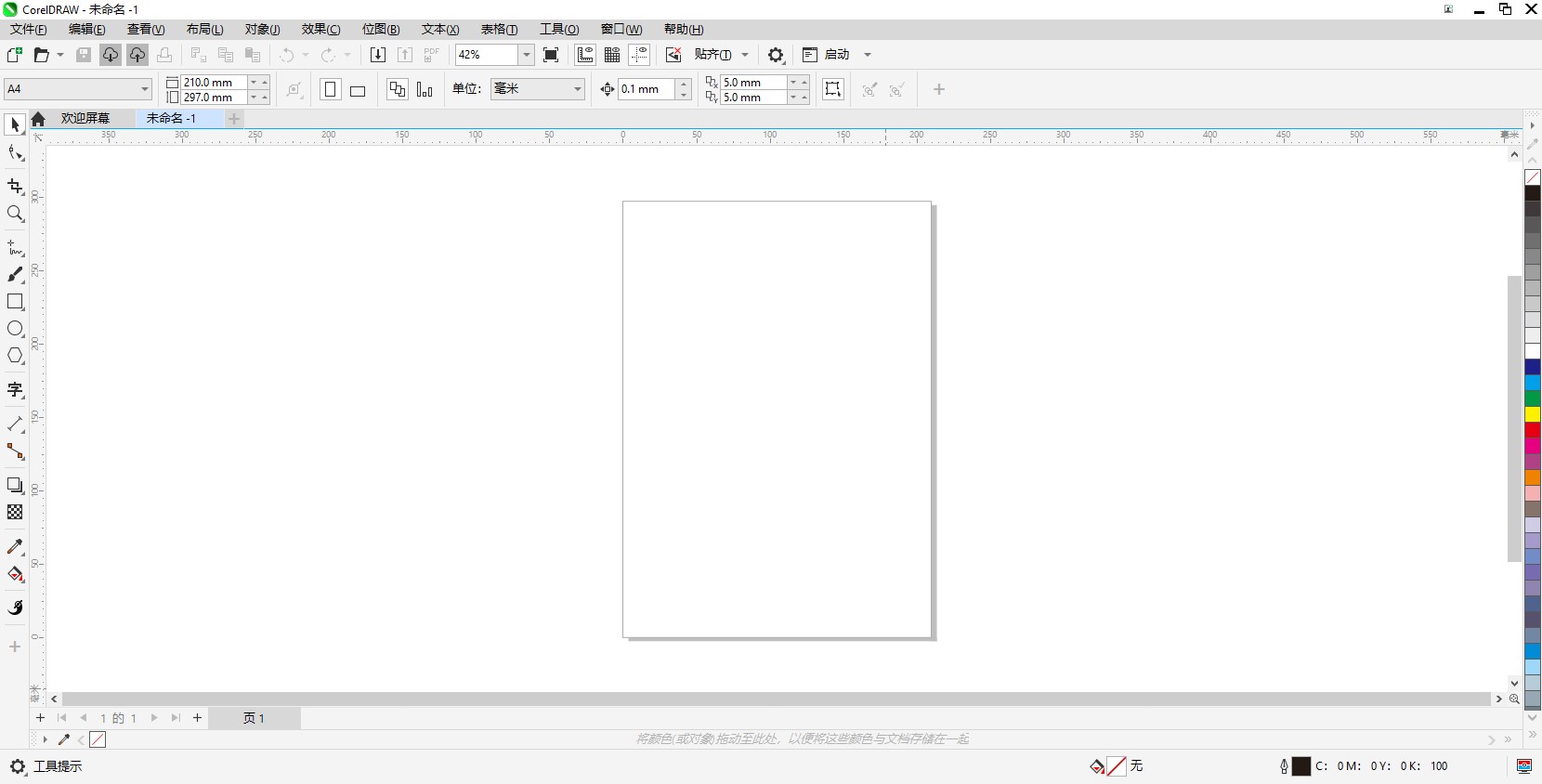Expand the 启动 launch dropdown
Image resolution: width=1542 pixels, height=784 pixels.
point(868,55)
